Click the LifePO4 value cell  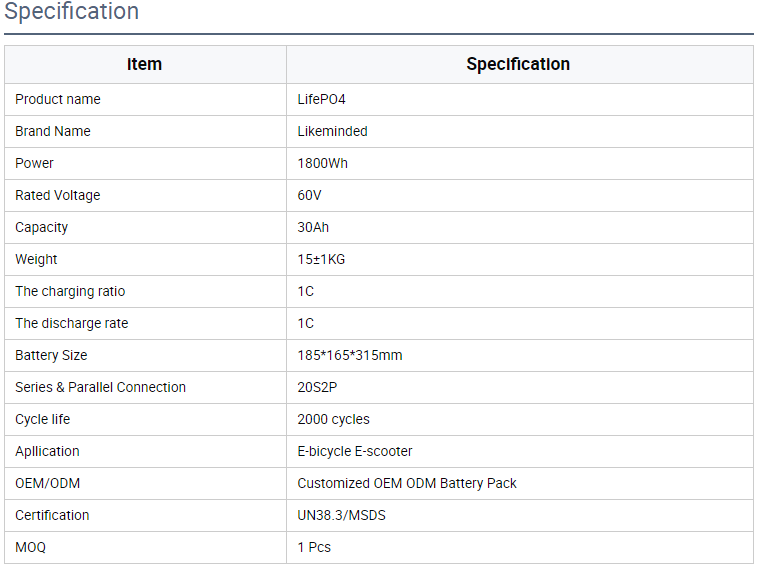pos(321,99)
